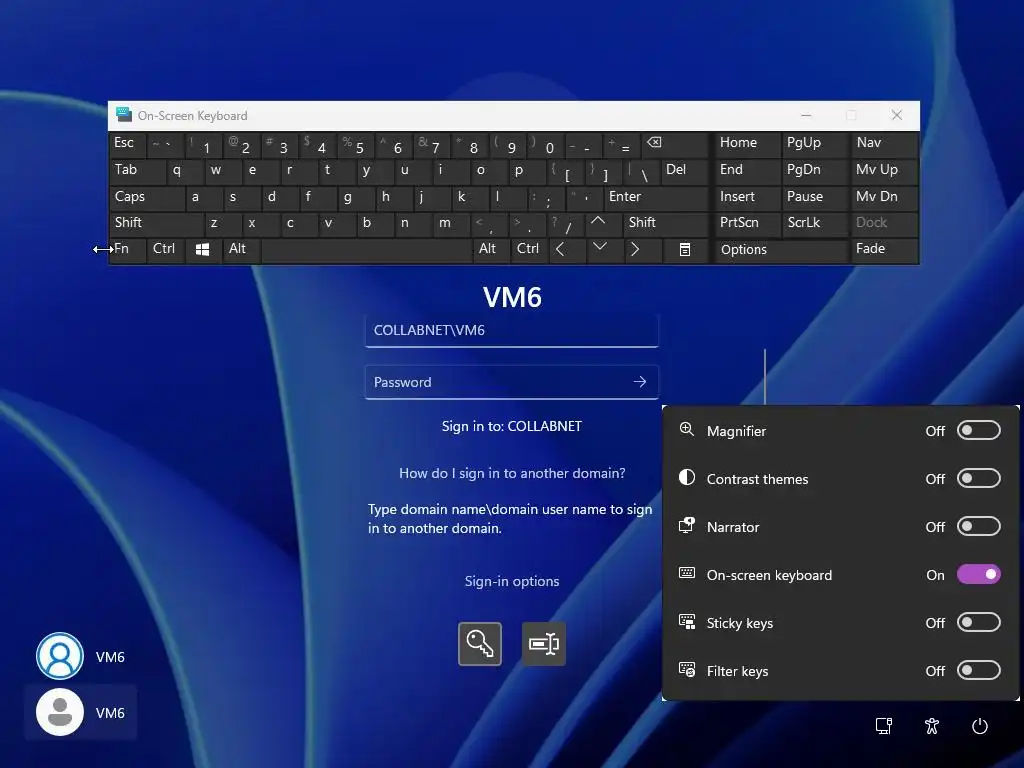Image resolution: width=1024 pixels, height=768 pixels.
Task: Enable the Filter keys switch
Action: (978, 670)
